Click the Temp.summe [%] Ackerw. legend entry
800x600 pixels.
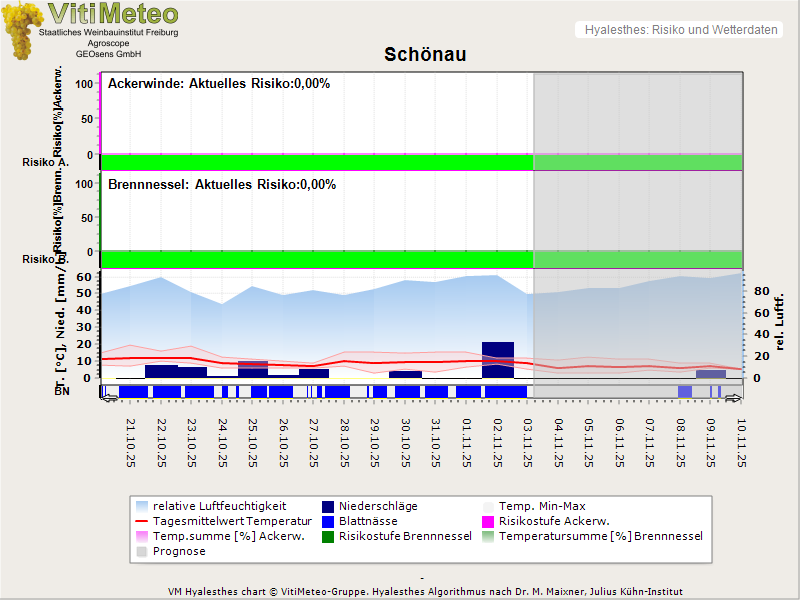coord(215,536)
